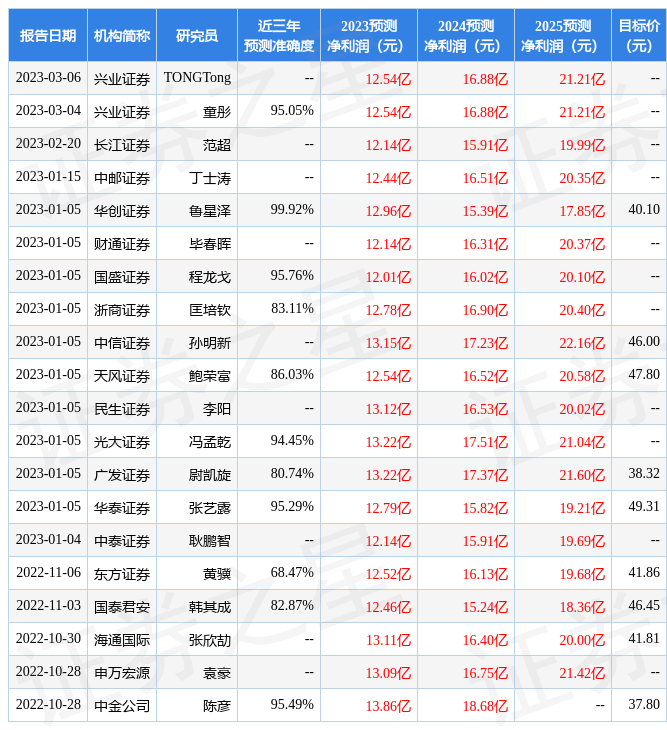Click the 报告日期 column header
Image resolution: width=667 pixels, height=730 pixels.
[x=47, y=35]
